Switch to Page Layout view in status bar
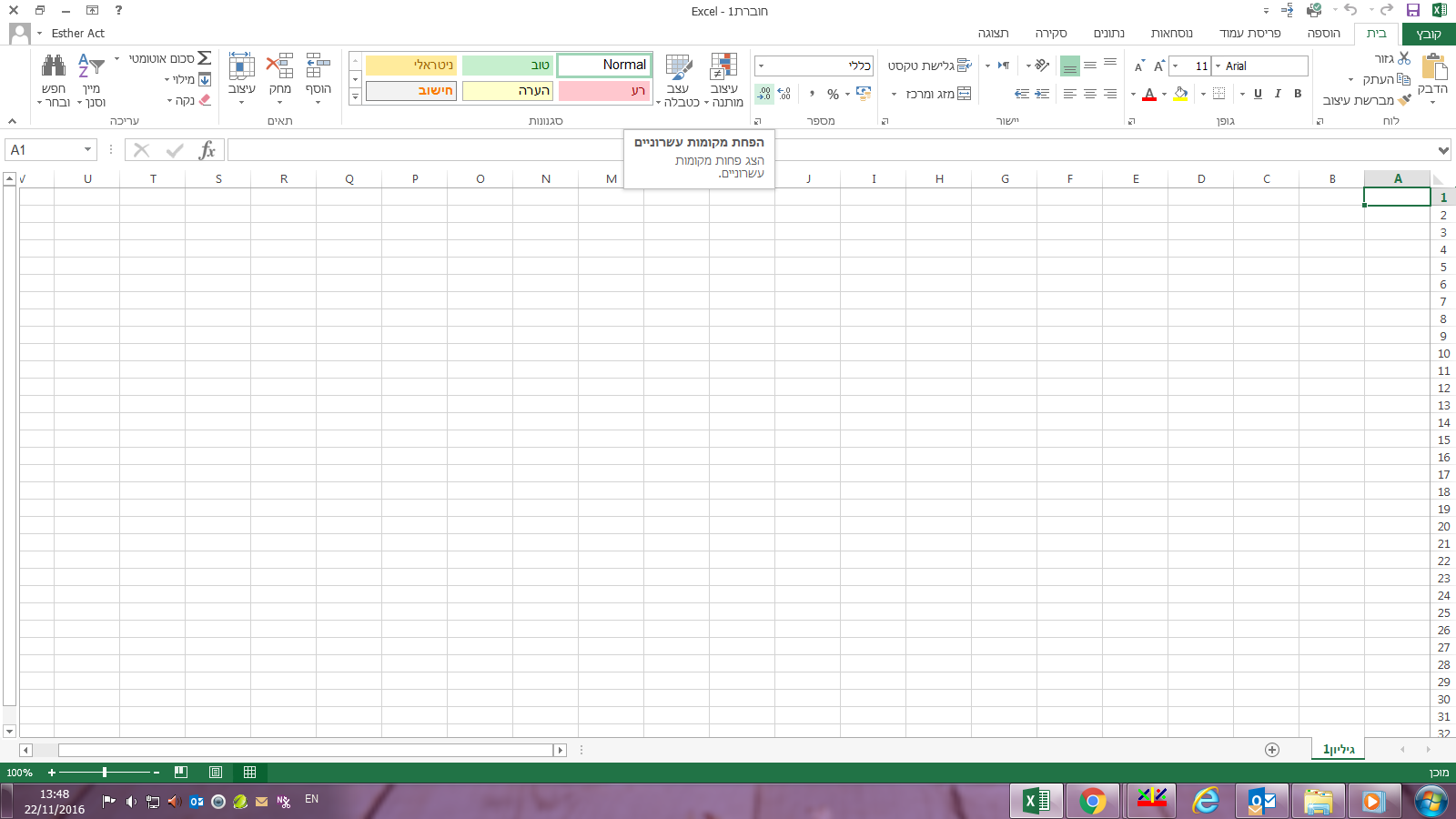Screen dimensions: 1456x819 (x=216, y=773)
